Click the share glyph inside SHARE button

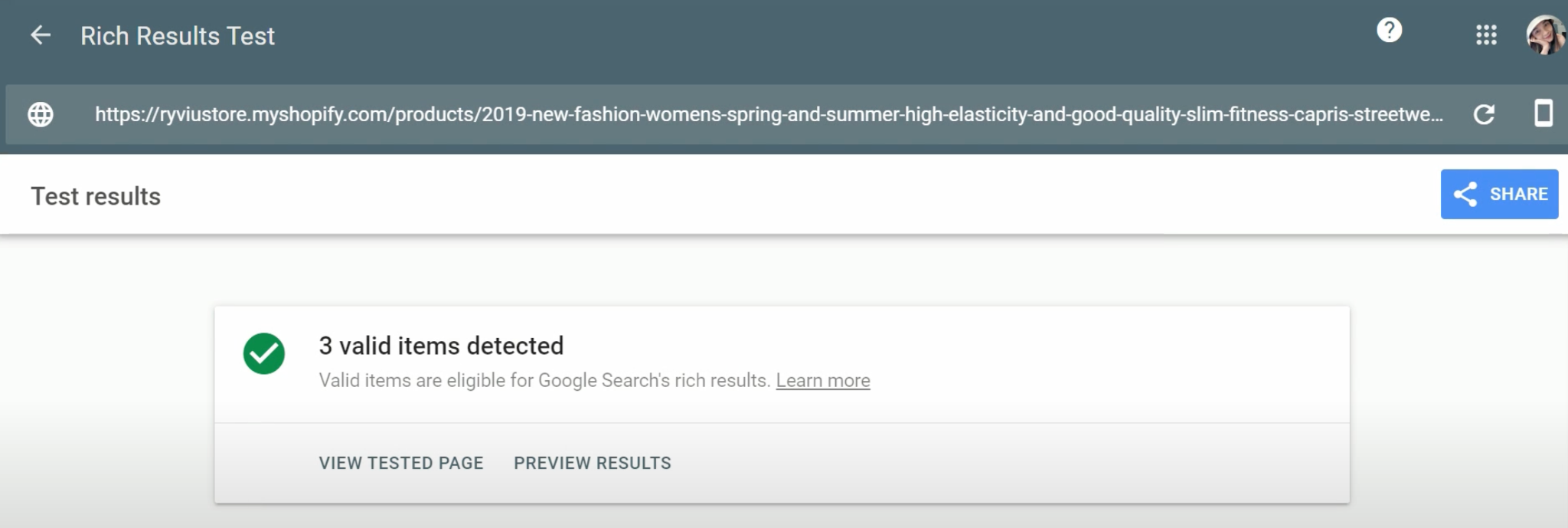point(1465,195)
